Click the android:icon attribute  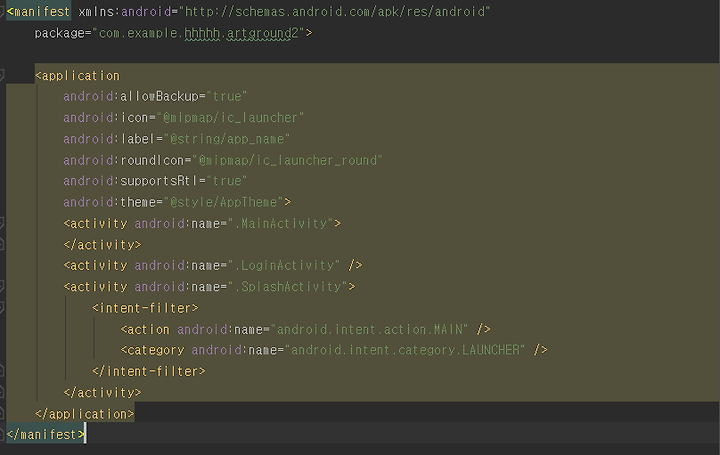[106, 118]
